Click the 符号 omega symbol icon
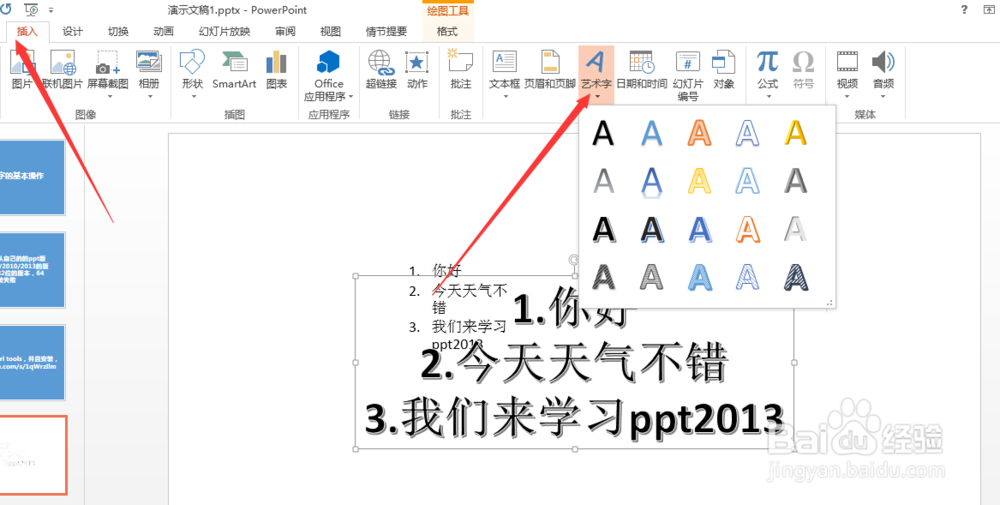This screenshot has height=505, width=1000. (803, 62)
